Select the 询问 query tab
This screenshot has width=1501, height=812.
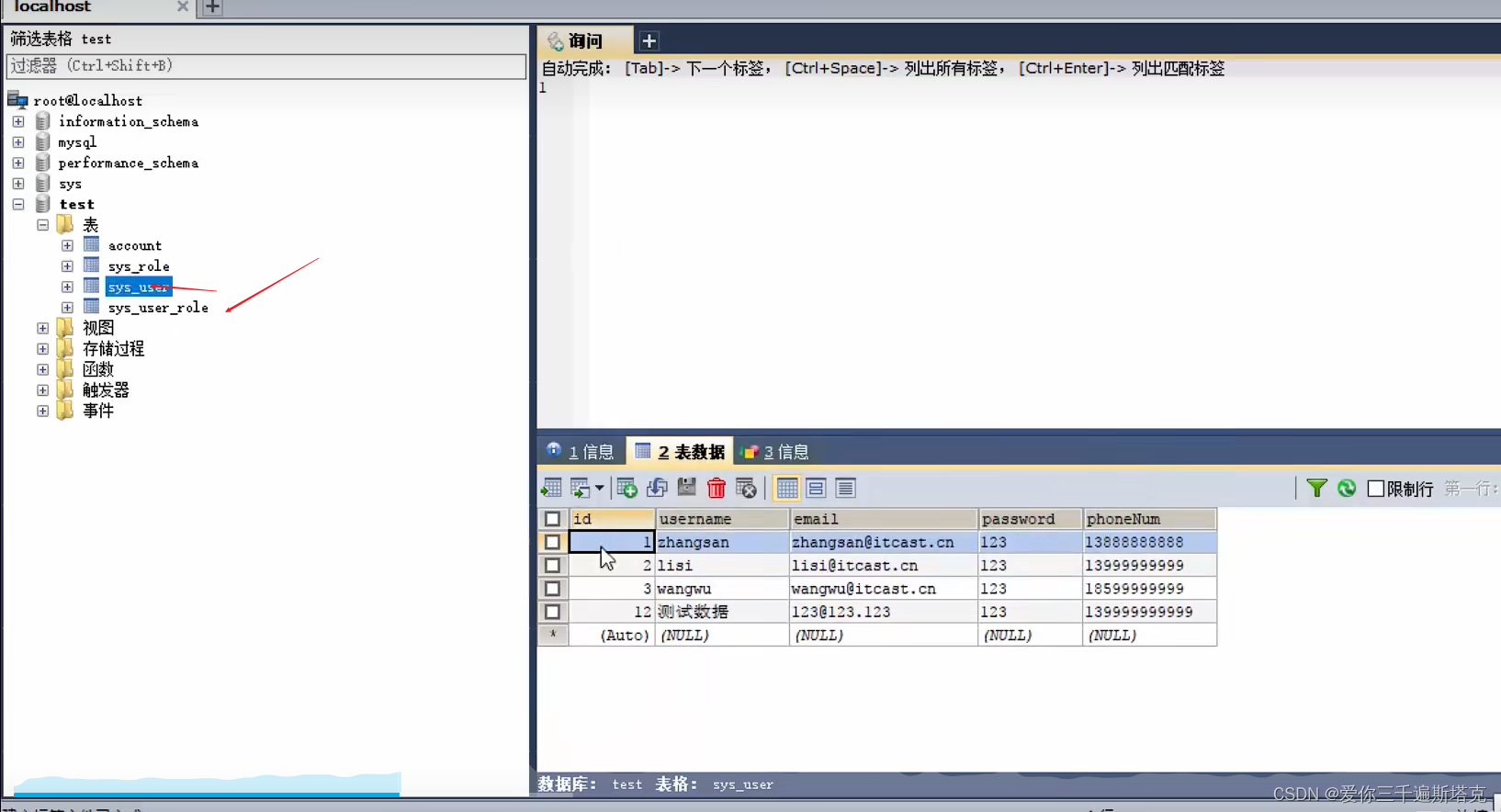click(x=585, y=40)
